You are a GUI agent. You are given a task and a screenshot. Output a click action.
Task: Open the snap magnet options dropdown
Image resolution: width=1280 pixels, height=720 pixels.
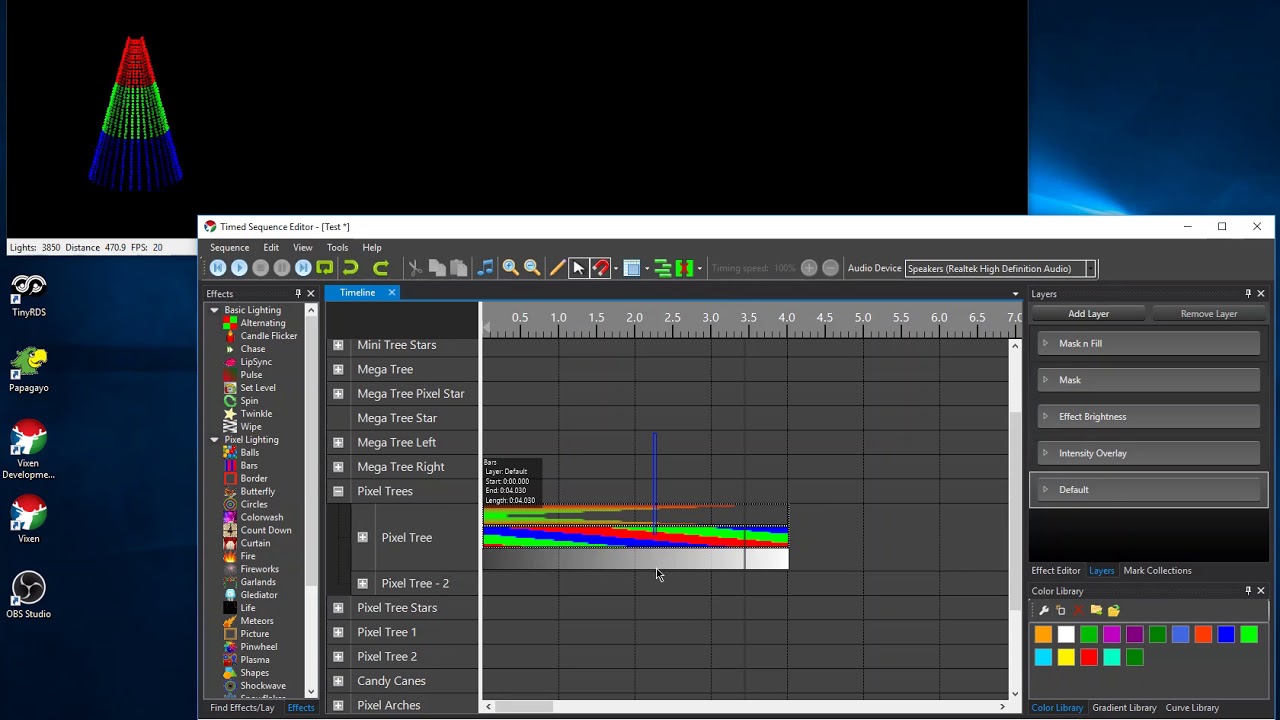(x=615, y=268)
